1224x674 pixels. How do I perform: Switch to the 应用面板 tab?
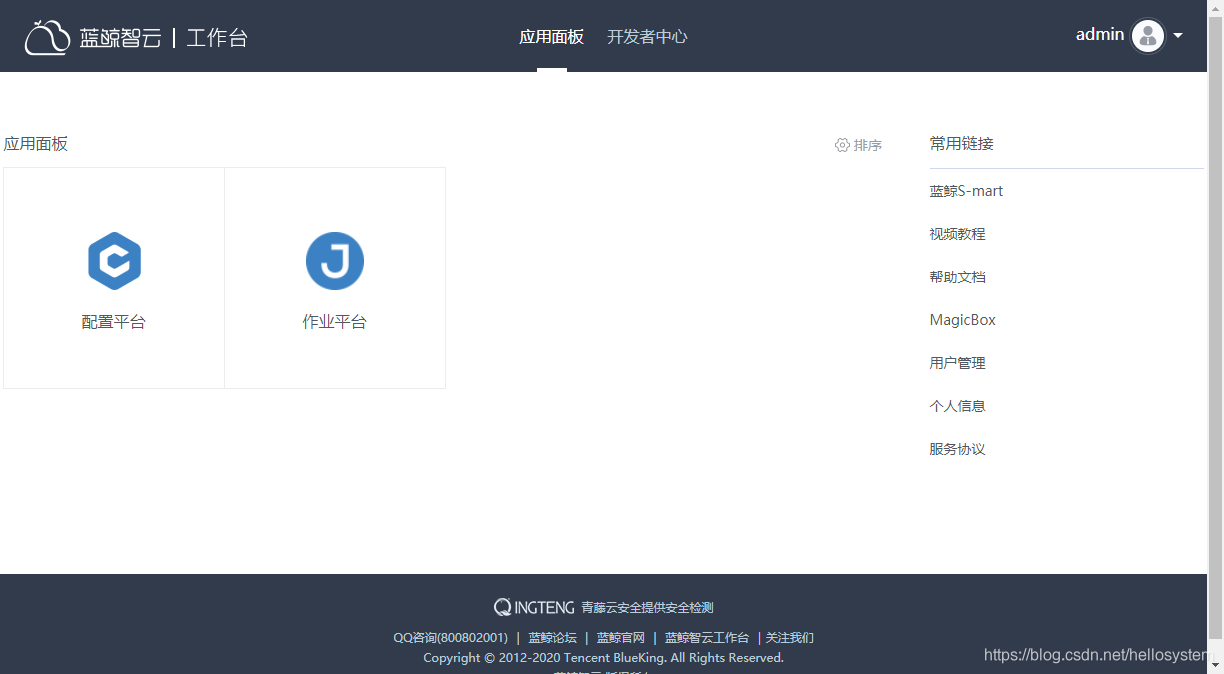(x=551, y=37)
